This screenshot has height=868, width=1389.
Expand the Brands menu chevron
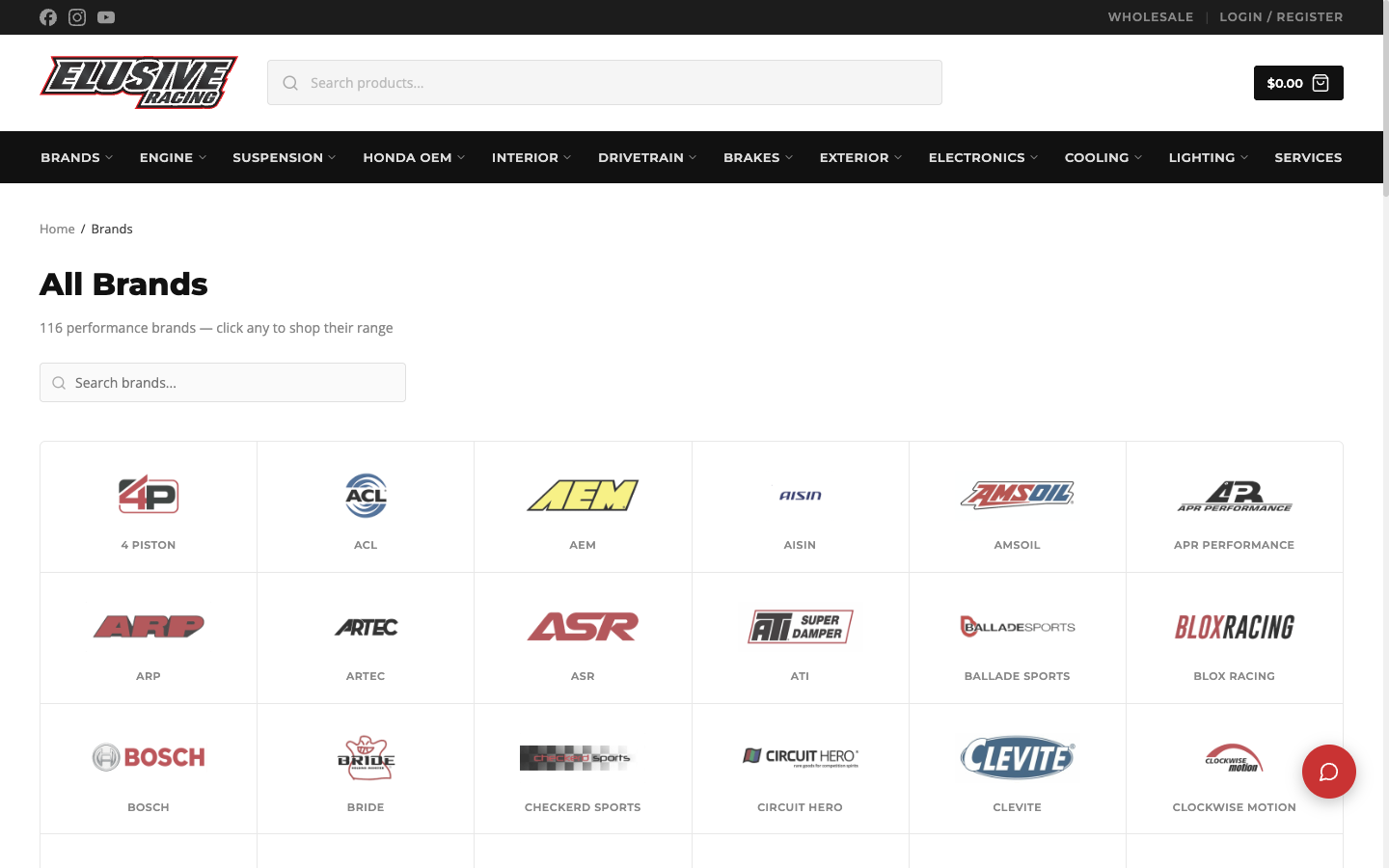(109, 158)
